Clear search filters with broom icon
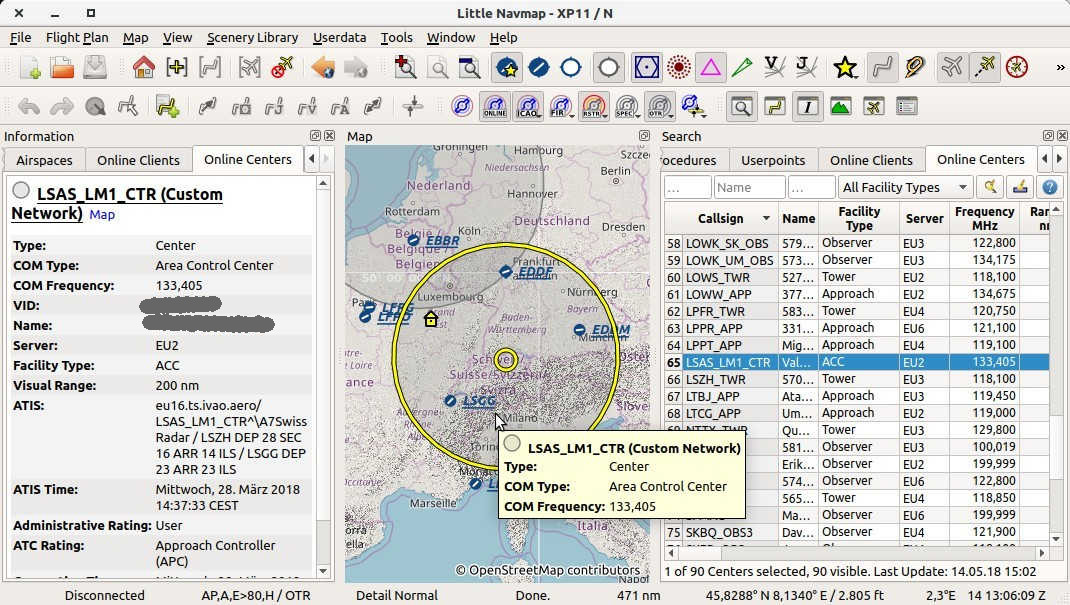 point(989,187)
